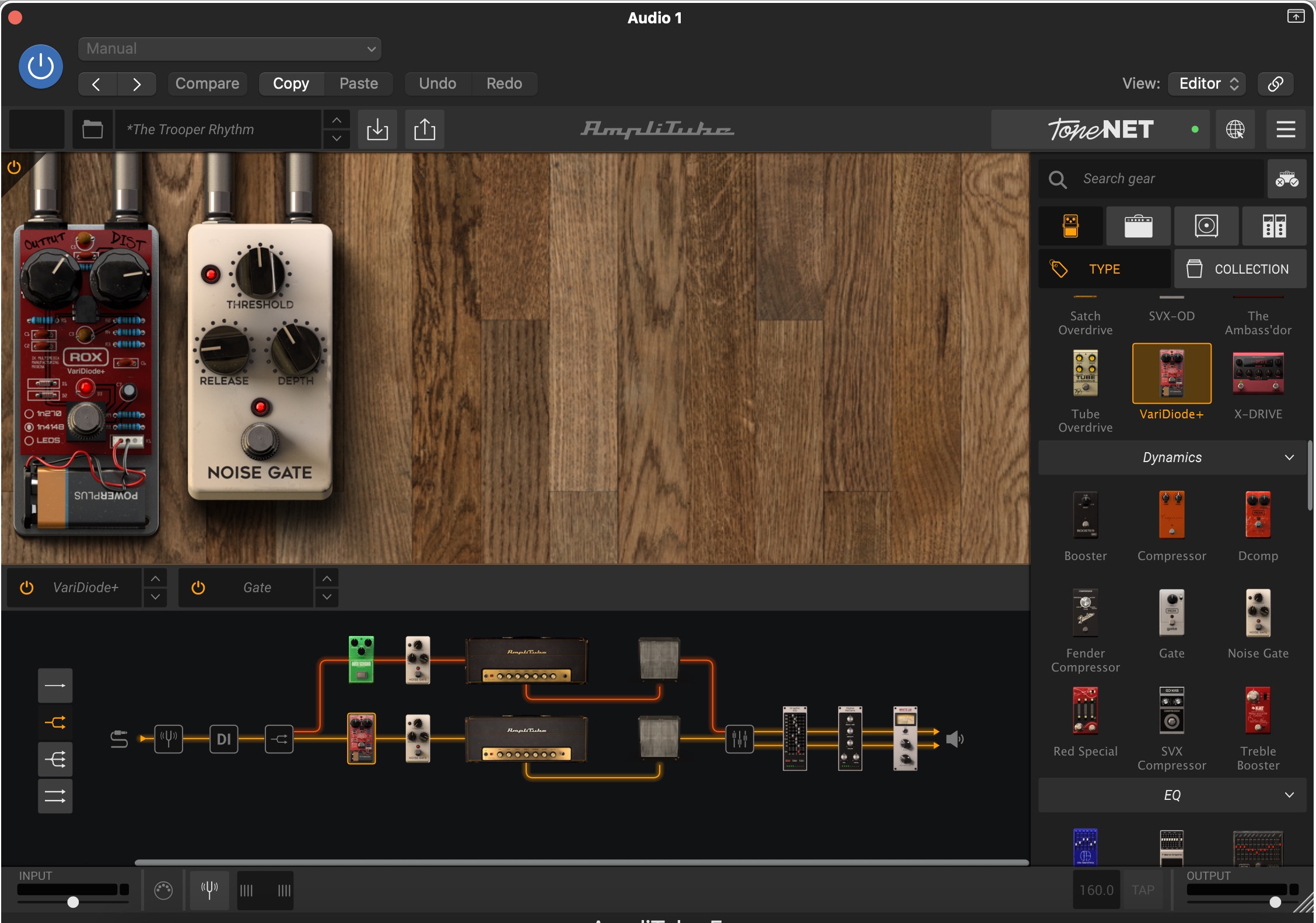Open the View Editor dropdown
Image resolution: width=1316 pixels, height=923 pixels.
[x=1206, y=83]
